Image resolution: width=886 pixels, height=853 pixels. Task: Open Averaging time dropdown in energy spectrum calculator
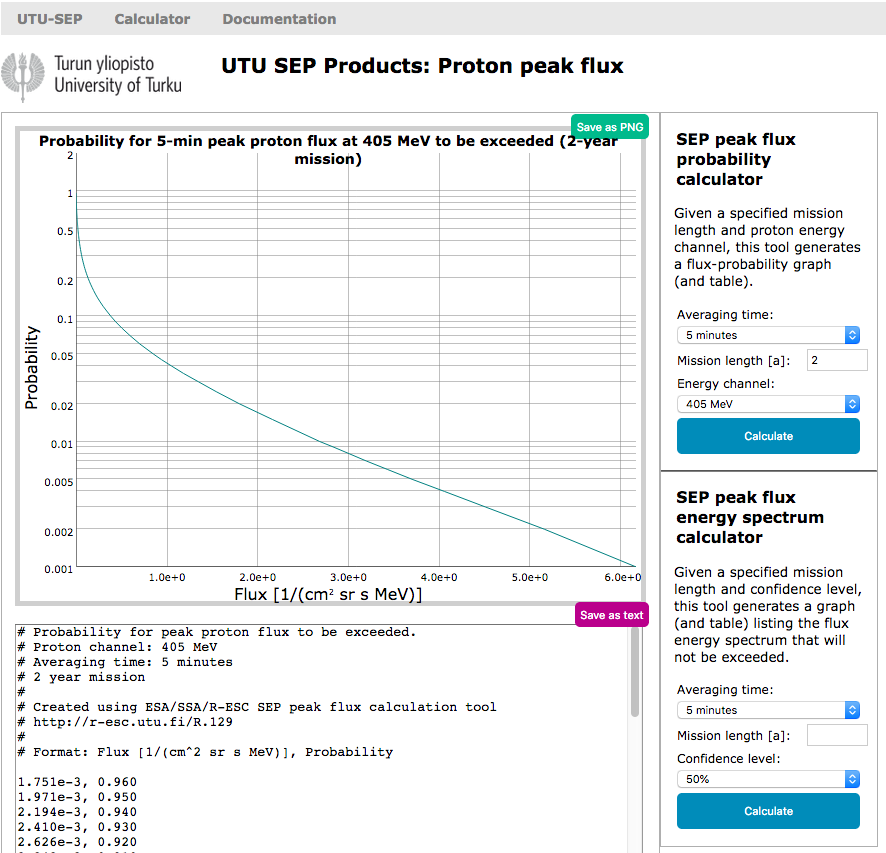(767, 710)
